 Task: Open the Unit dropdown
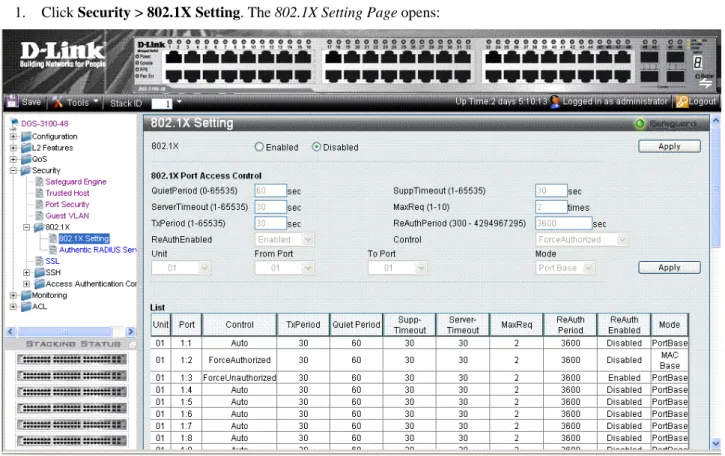181,268
